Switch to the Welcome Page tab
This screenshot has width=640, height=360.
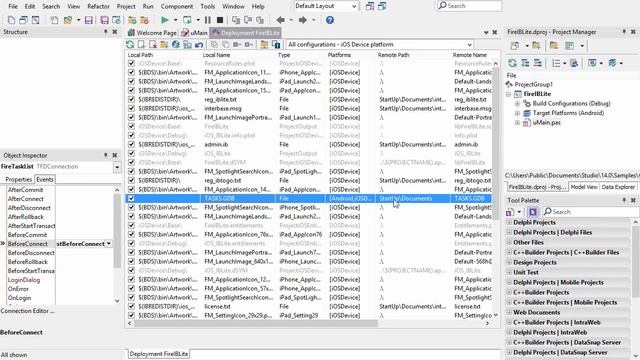tap(152, 33)
